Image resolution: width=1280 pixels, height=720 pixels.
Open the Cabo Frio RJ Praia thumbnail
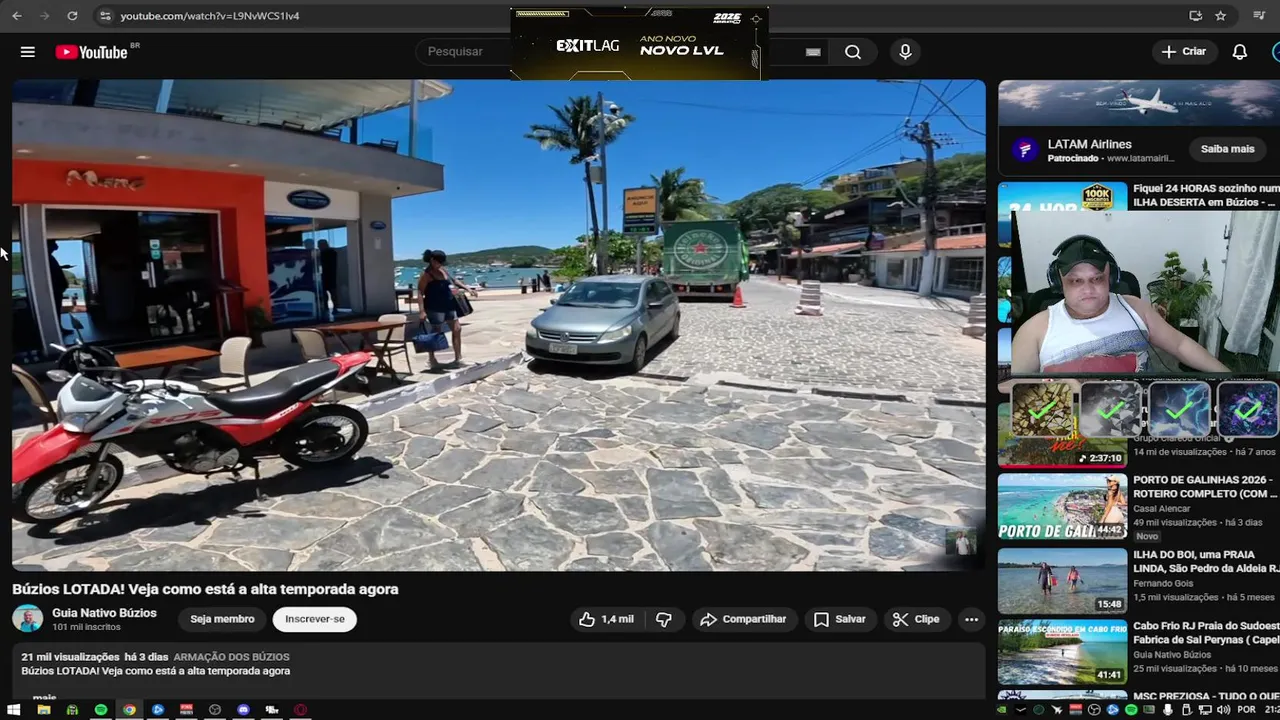click(x=1062, y=652)
